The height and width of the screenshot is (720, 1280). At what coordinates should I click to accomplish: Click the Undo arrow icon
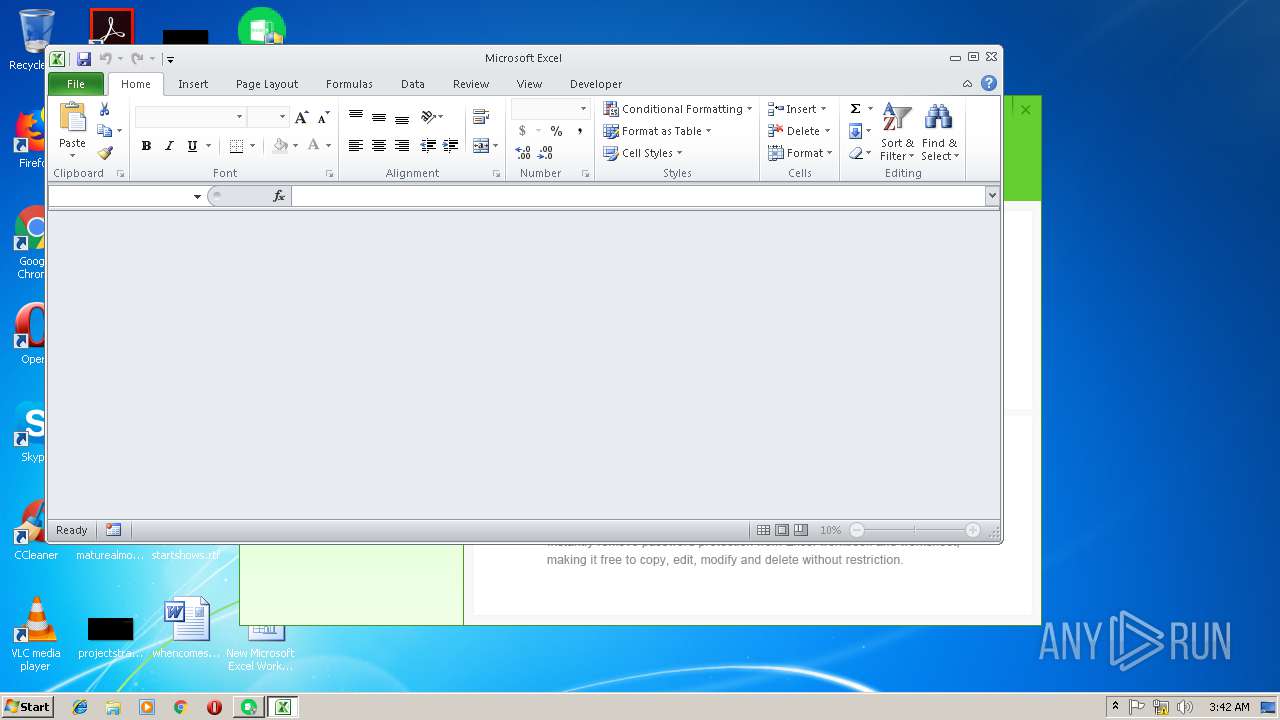tap(105, 59)
